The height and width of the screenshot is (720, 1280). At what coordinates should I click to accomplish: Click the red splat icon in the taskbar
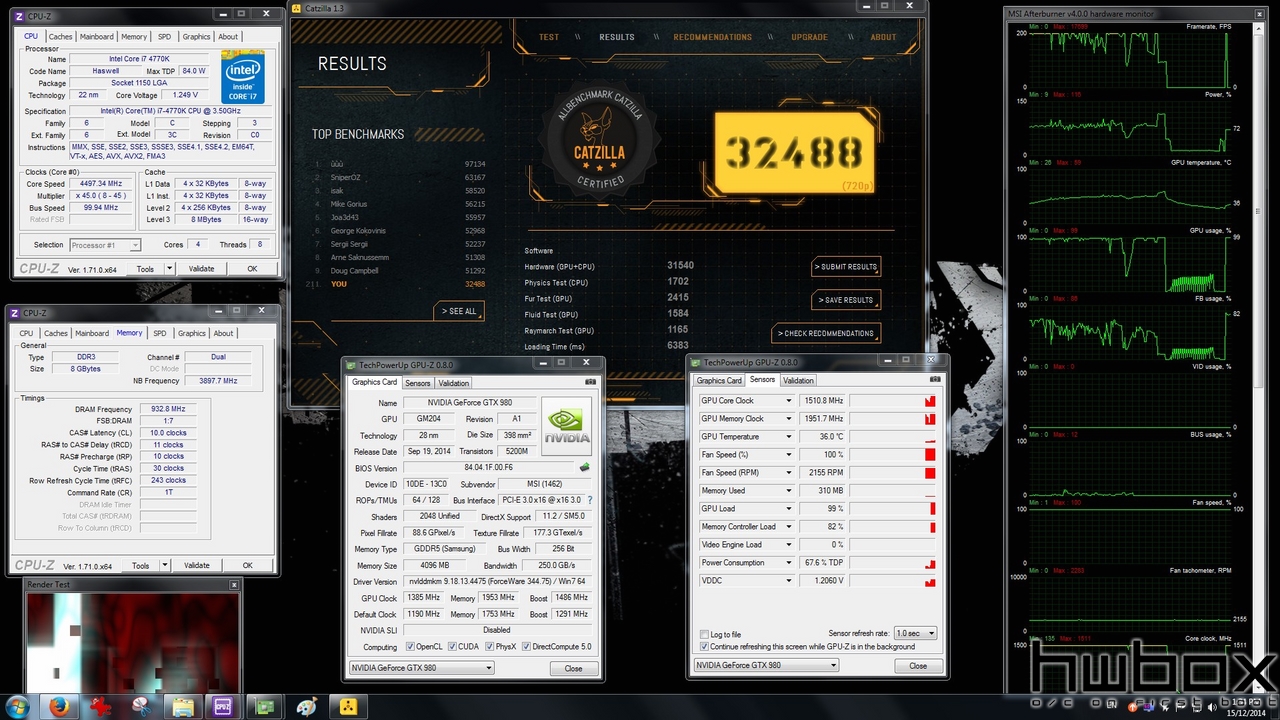[99, 706]
